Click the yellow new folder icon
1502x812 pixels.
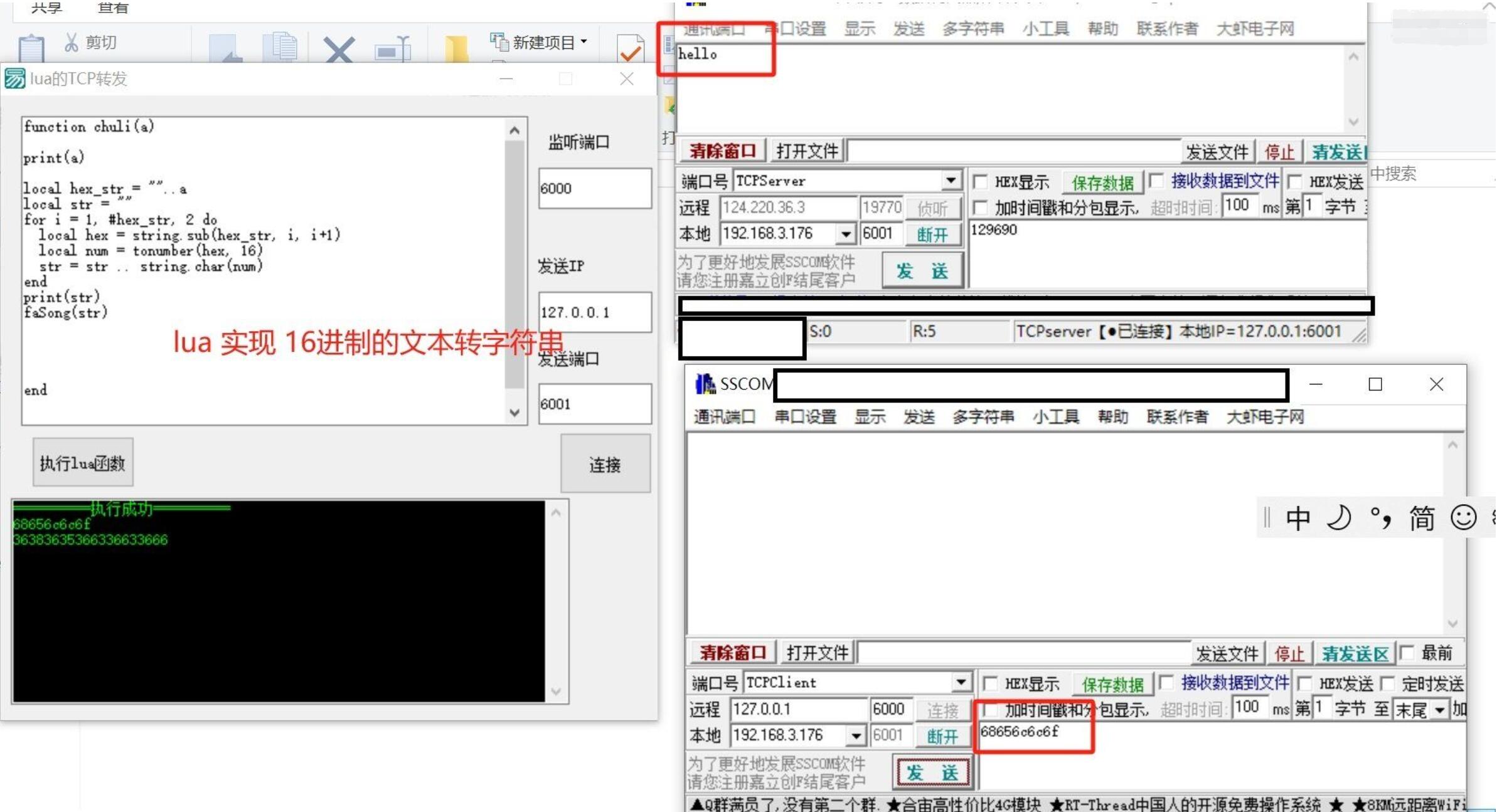[x=456, y=49]
